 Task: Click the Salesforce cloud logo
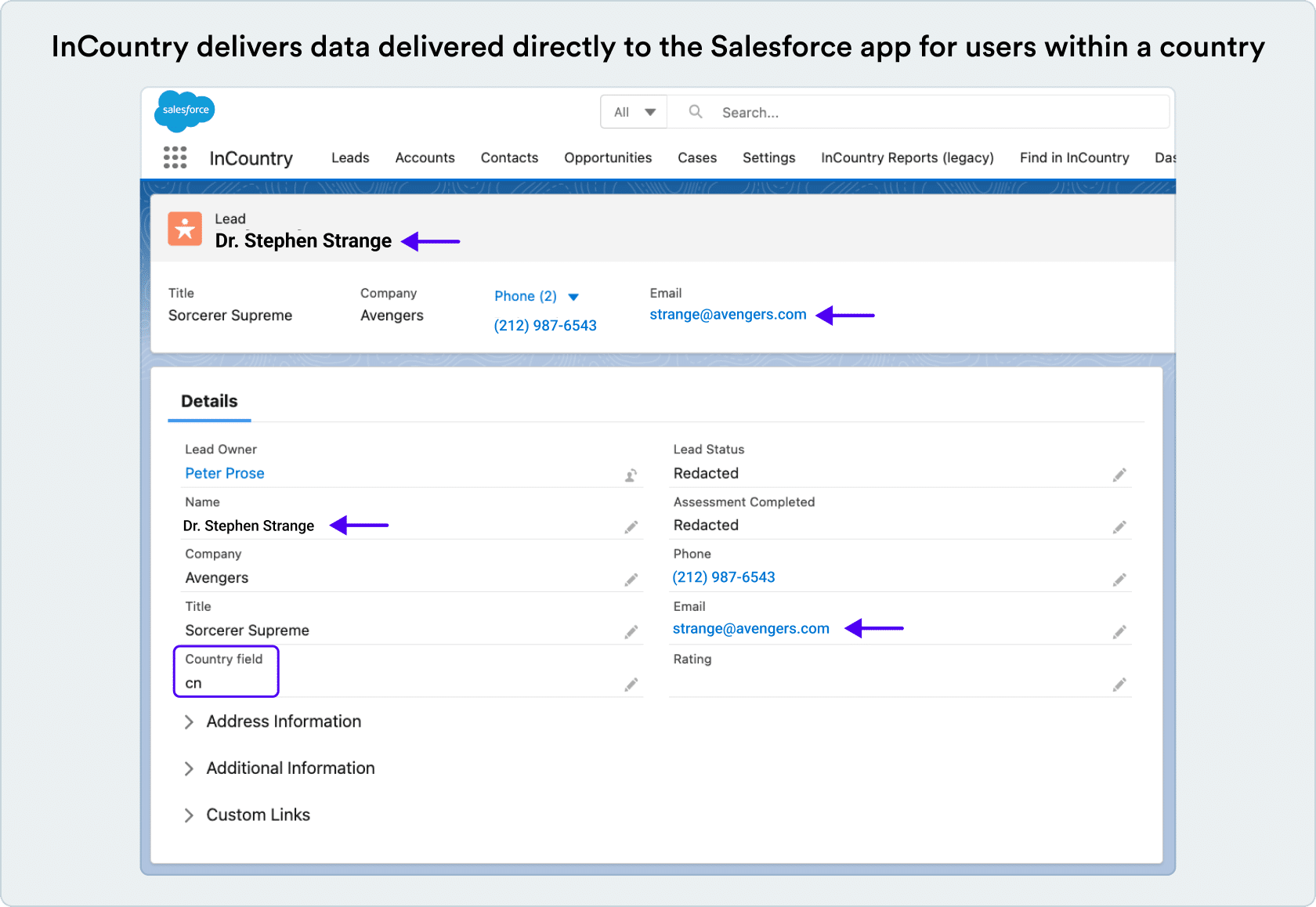[x=185, y=110]
